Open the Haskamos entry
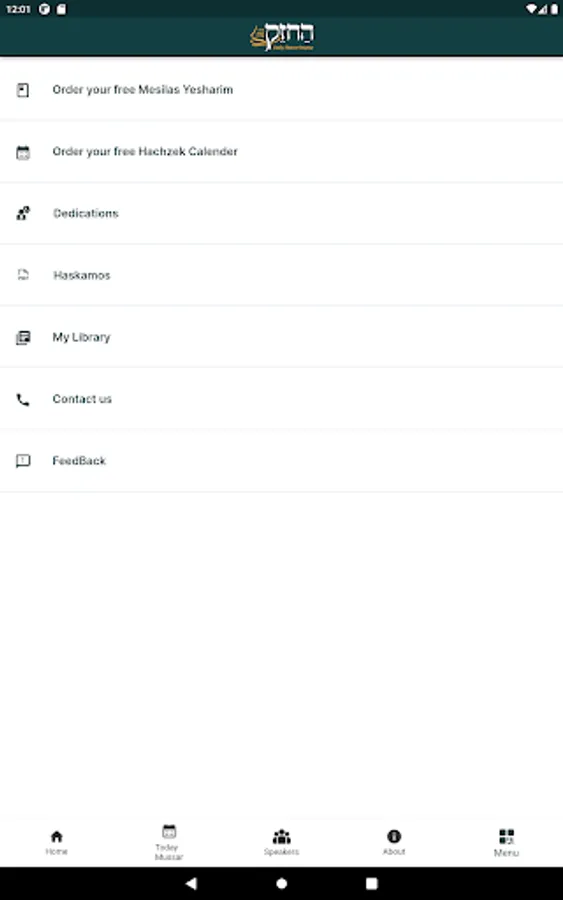 (x=281, y=275)
